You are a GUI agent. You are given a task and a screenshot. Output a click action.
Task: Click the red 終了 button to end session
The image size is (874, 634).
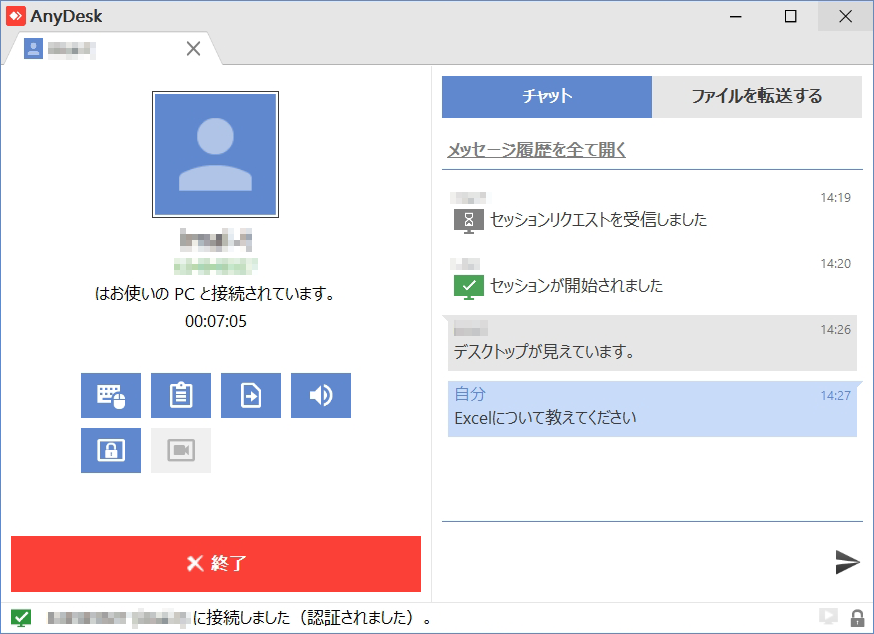coord(214,564)
